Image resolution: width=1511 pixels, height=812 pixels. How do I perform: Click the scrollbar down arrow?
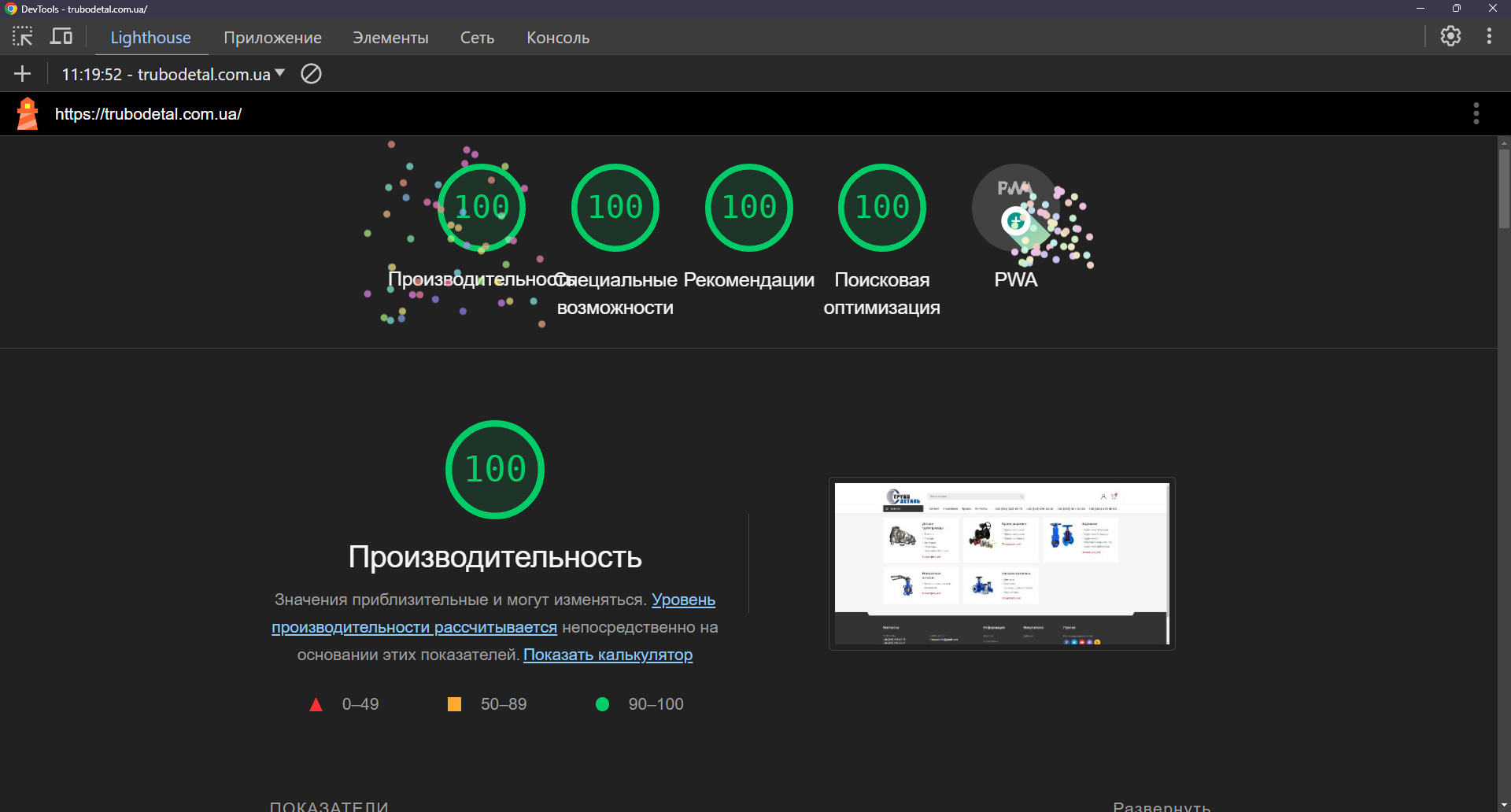pyautogui.click(x=1504, y=806)
